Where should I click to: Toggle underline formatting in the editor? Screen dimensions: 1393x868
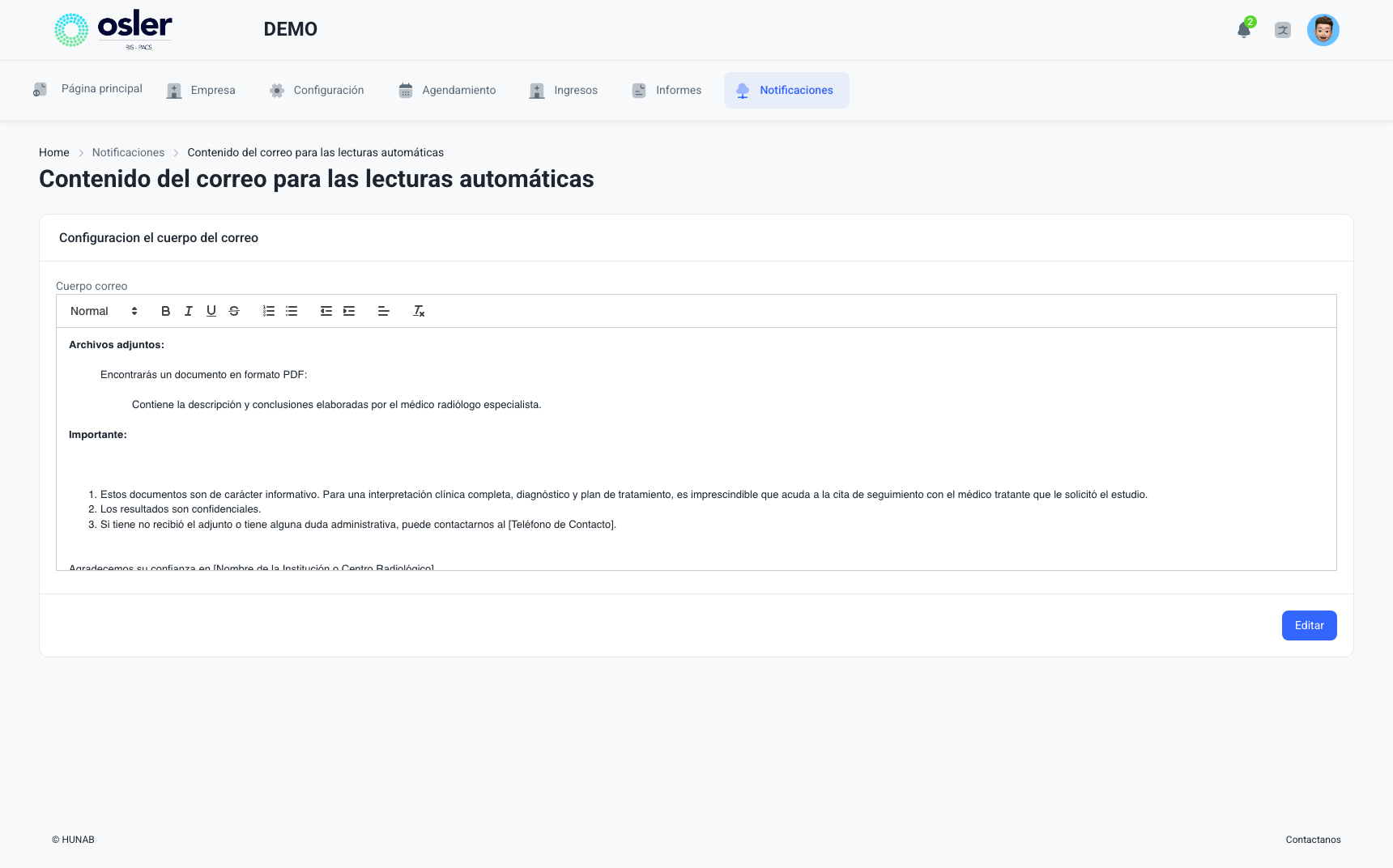(x=211, y=311)
